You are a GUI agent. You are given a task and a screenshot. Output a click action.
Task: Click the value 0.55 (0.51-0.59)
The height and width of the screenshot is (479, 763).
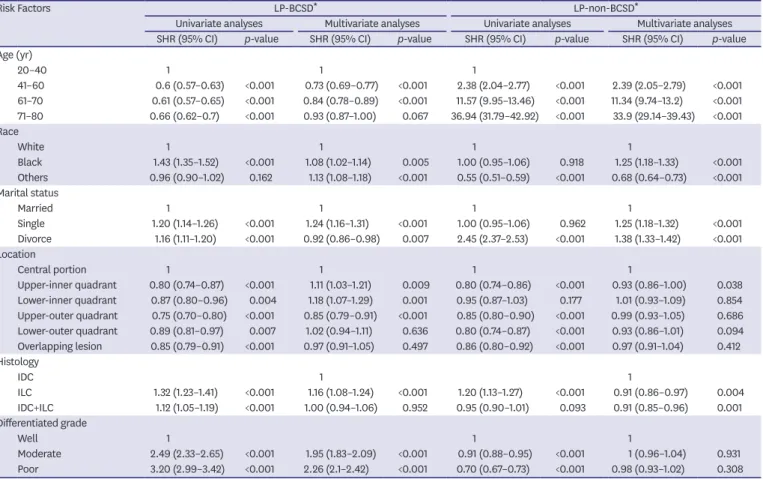(x=493, y=178)
